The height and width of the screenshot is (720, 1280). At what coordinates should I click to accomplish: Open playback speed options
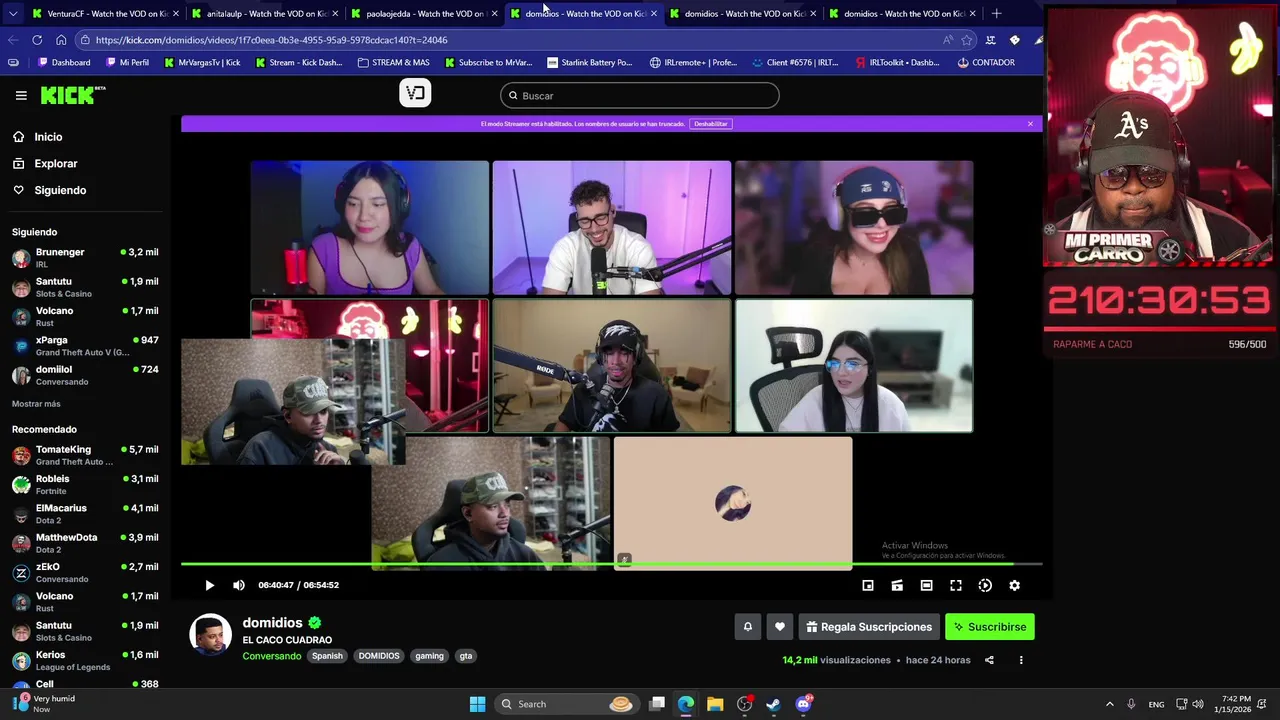[x=985, y=585]
